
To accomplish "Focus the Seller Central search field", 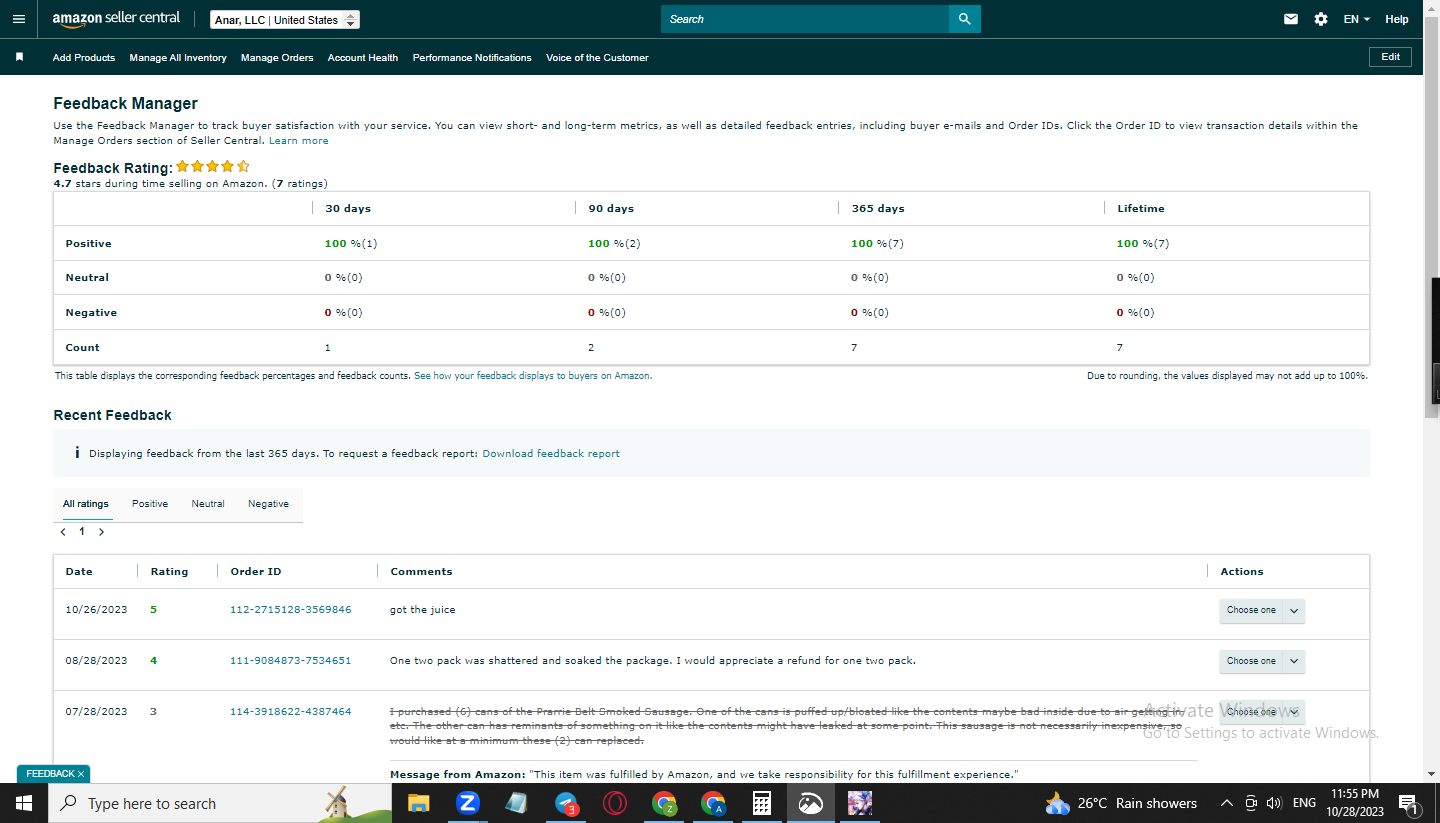I will point(805,19).
